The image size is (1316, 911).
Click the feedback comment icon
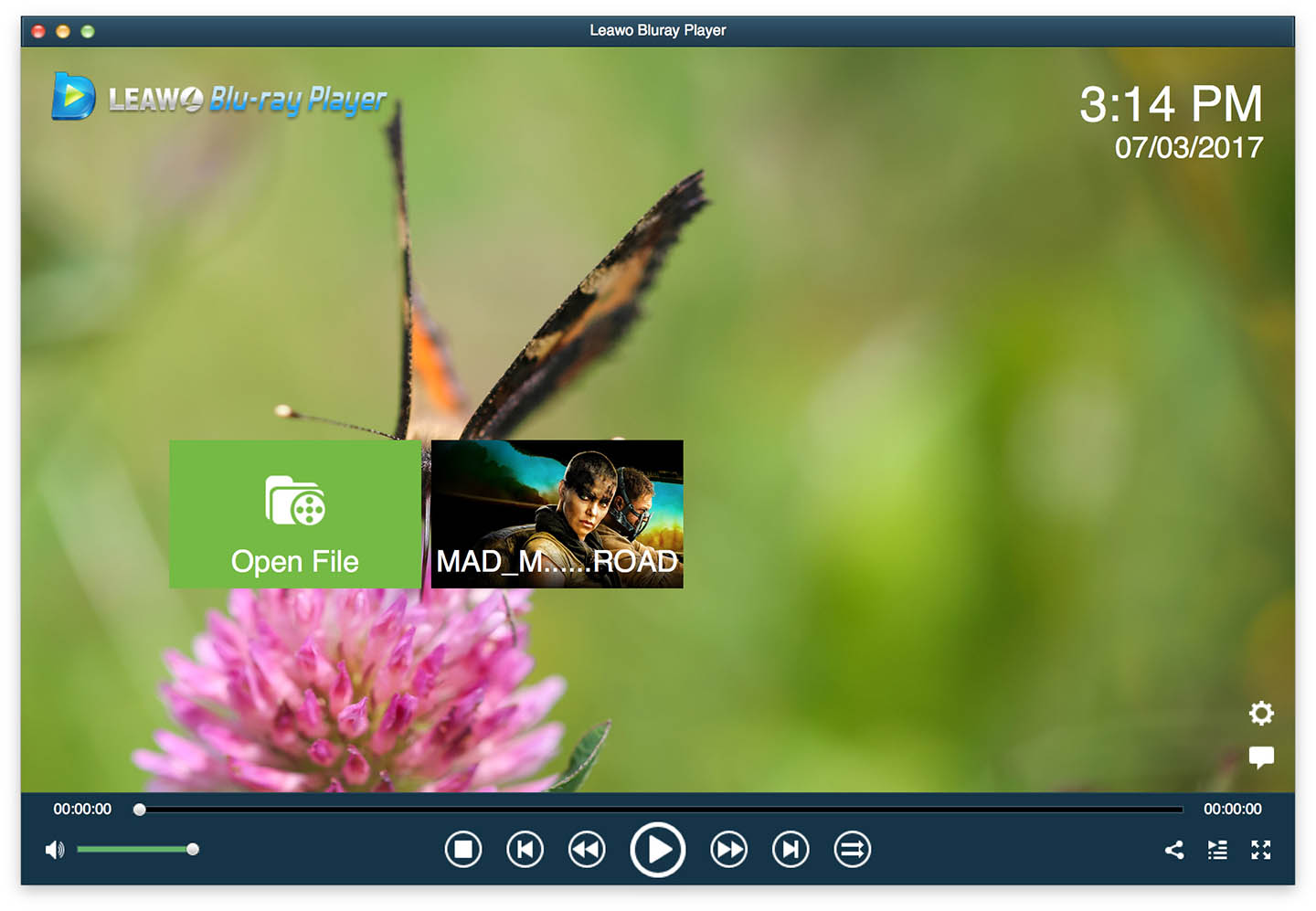pos(1262,756)
